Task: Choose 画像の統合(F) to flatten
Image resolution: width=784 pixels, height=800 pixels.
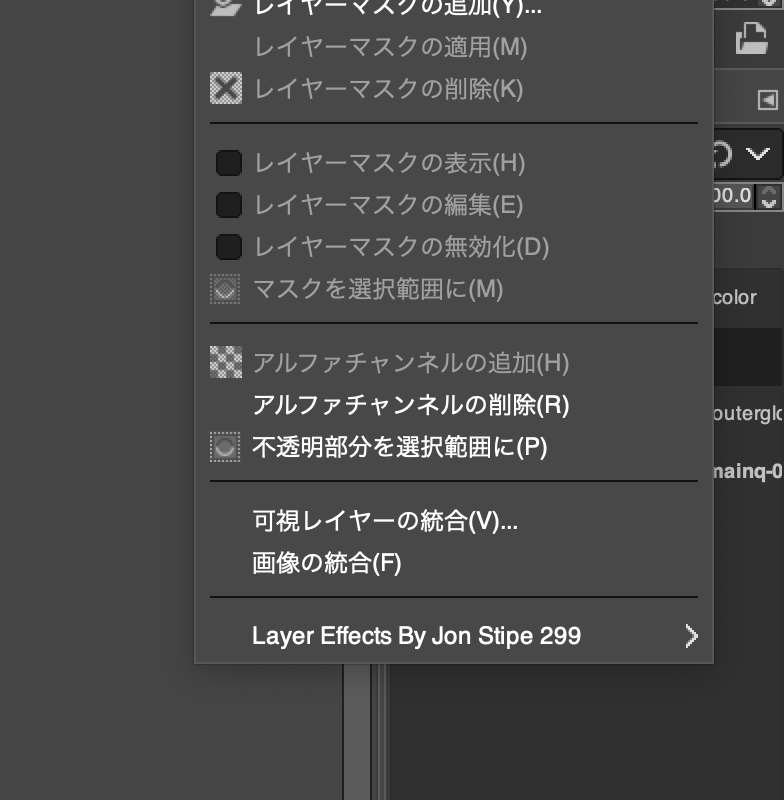Action: pos(453,563)
